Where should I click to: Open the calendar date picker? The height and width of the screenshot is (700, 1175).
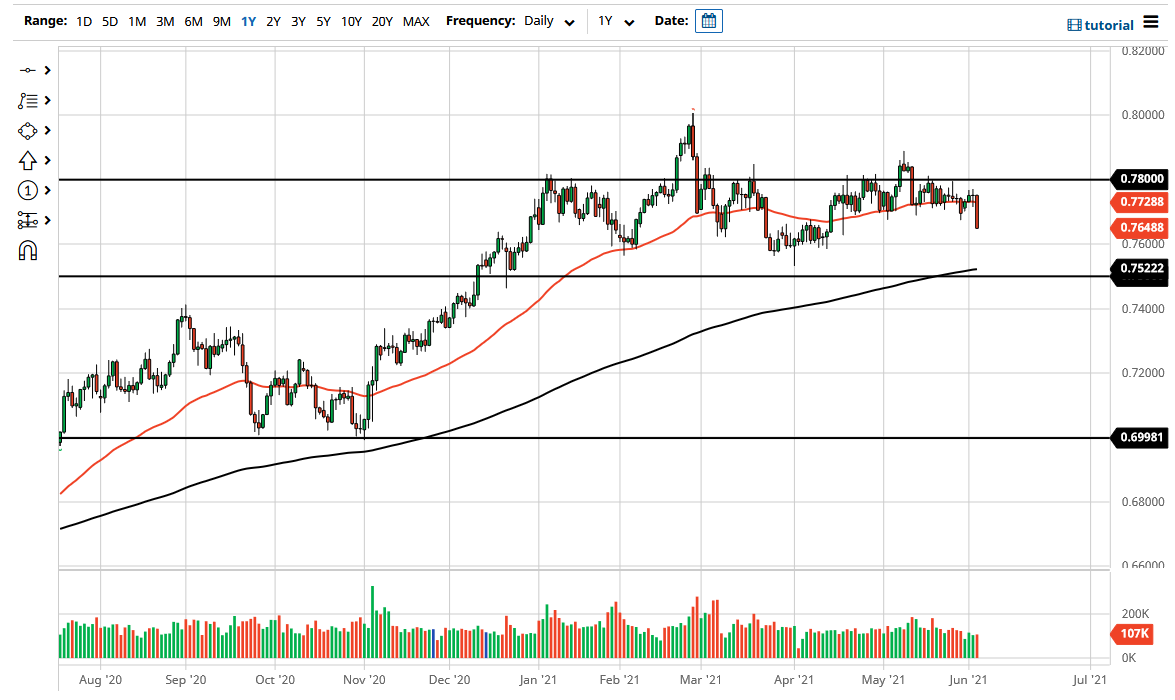click(x=708, y=20)
